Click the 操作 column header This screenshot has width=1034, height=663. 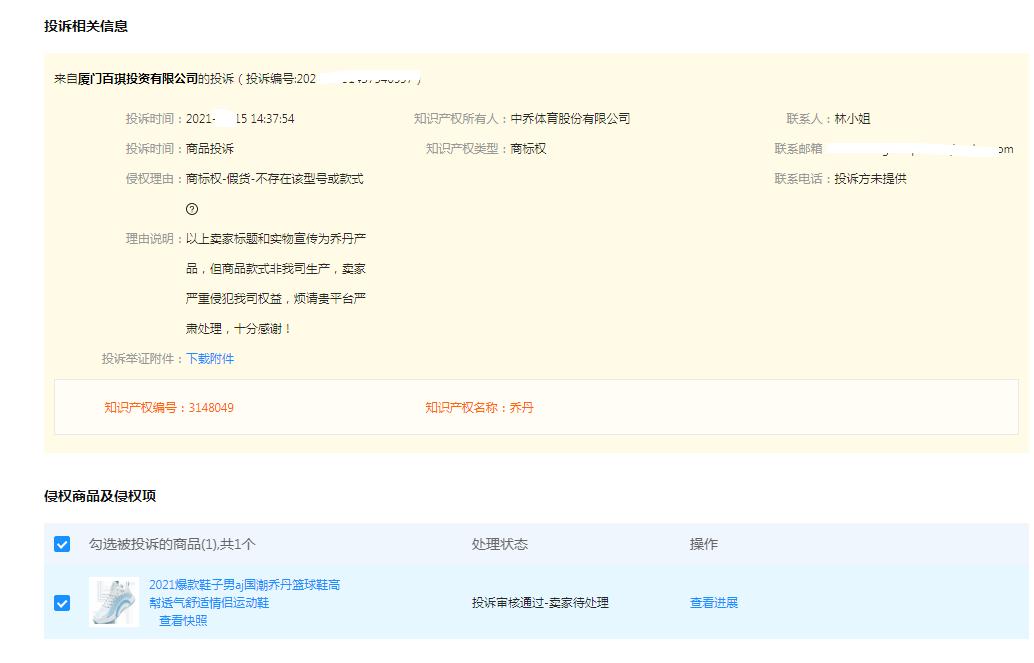703,544
